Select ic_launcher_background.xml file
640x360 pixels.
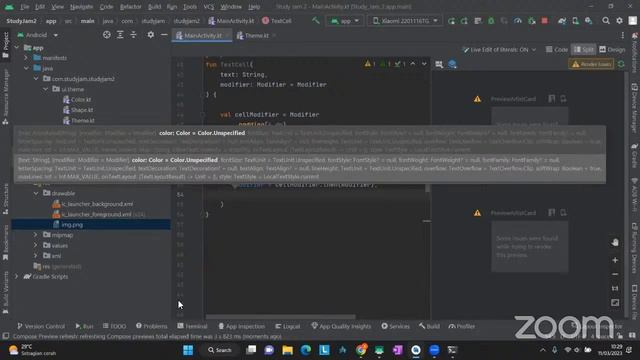coord(93,204)
